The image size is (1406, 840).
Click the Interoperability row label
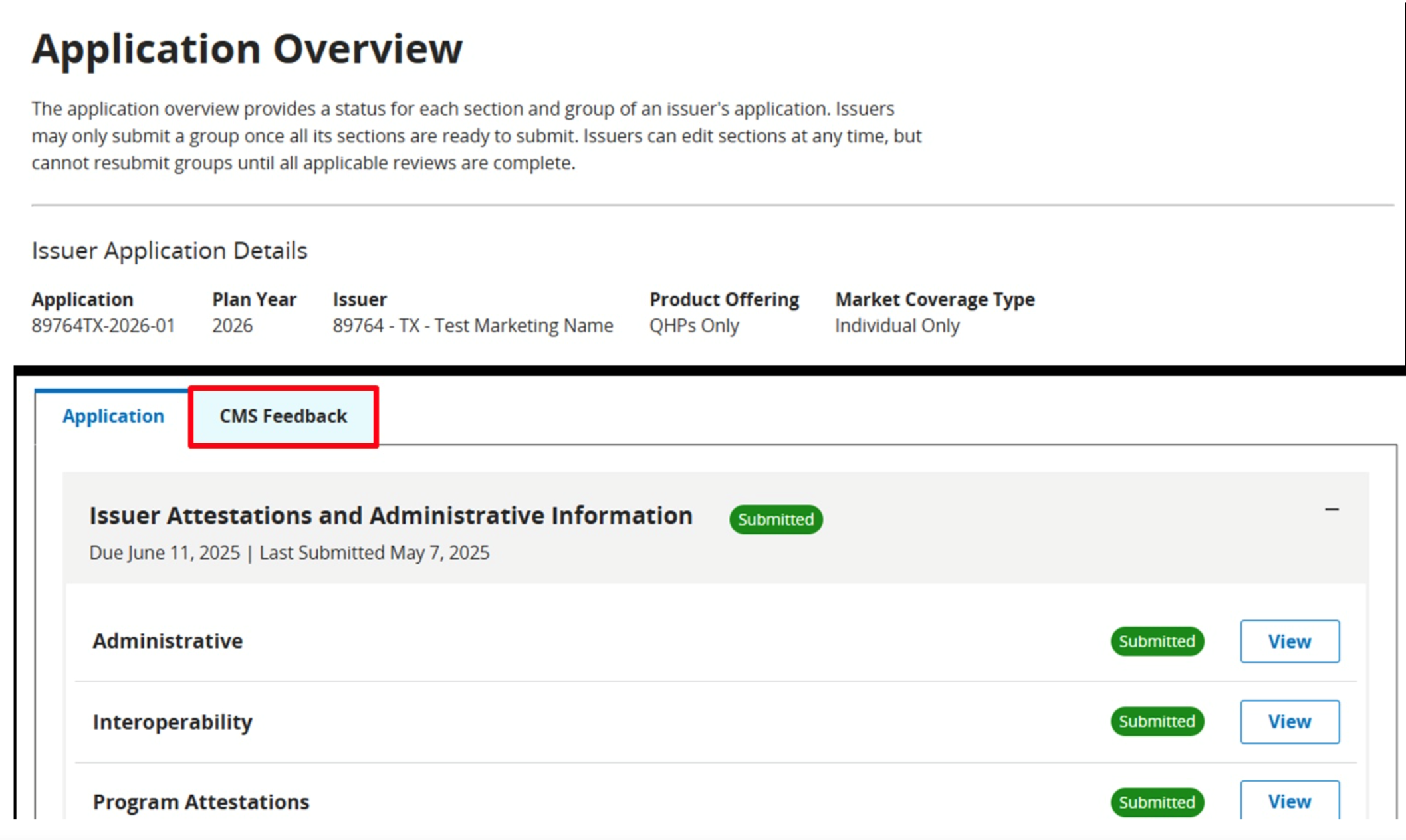pos(172,722)
